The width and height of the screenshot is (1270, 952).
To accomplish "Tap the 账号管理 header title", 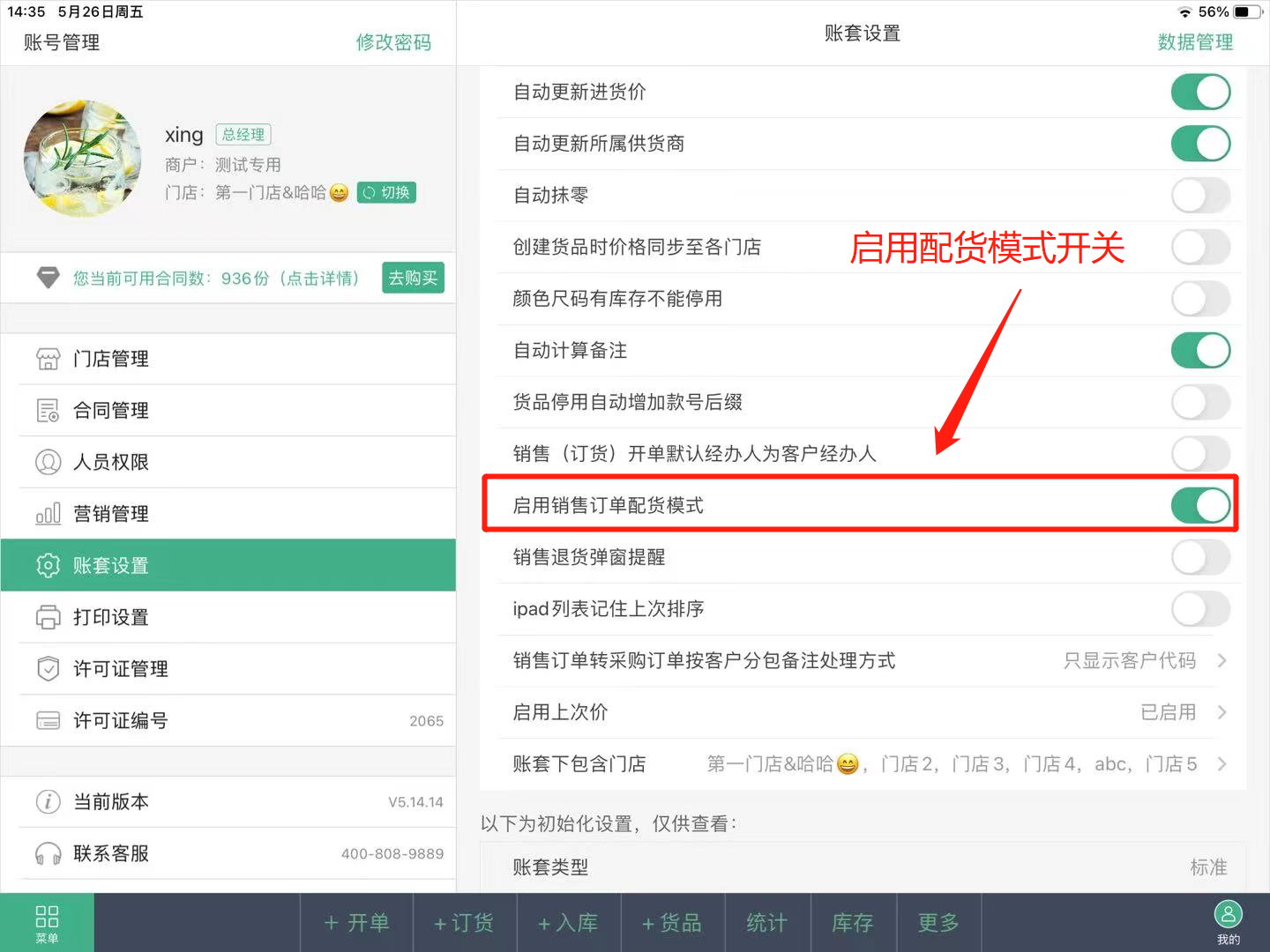I will coord(62,42).
